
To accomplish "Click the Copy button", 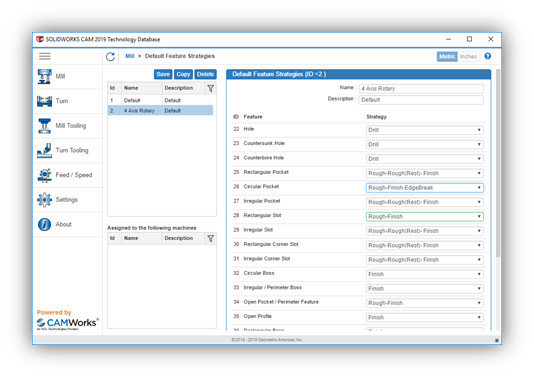I will point(183,74).
